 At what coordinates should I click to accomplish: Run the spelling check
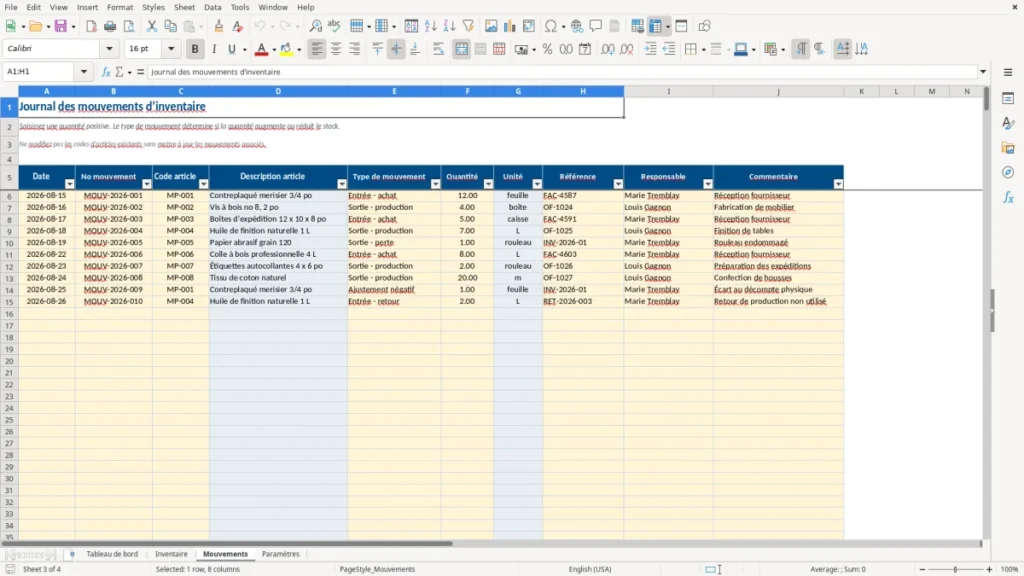coord(334,26)
